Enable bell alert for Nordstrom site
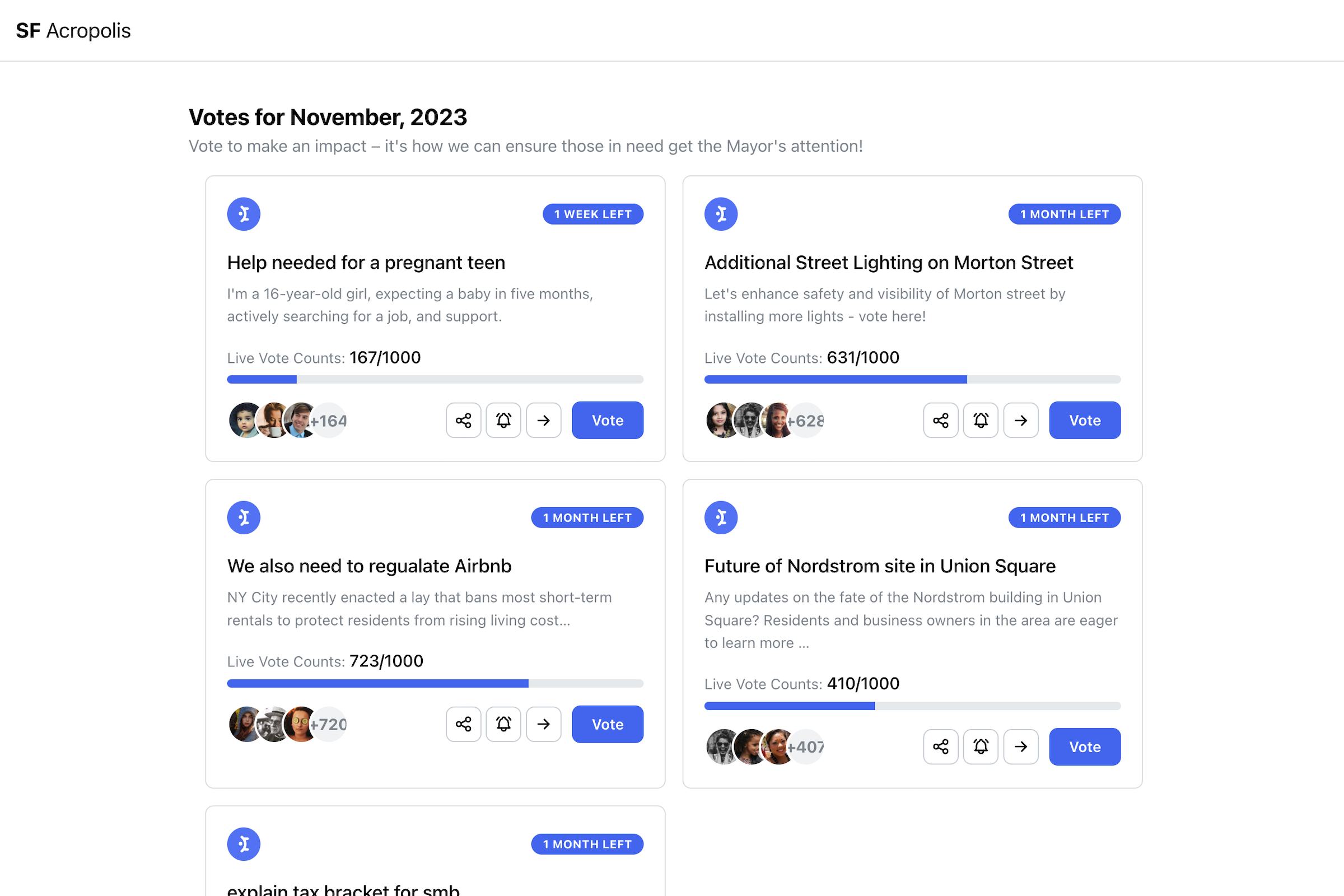Screen dimensions: 1344x896 (x=981, y=746)
